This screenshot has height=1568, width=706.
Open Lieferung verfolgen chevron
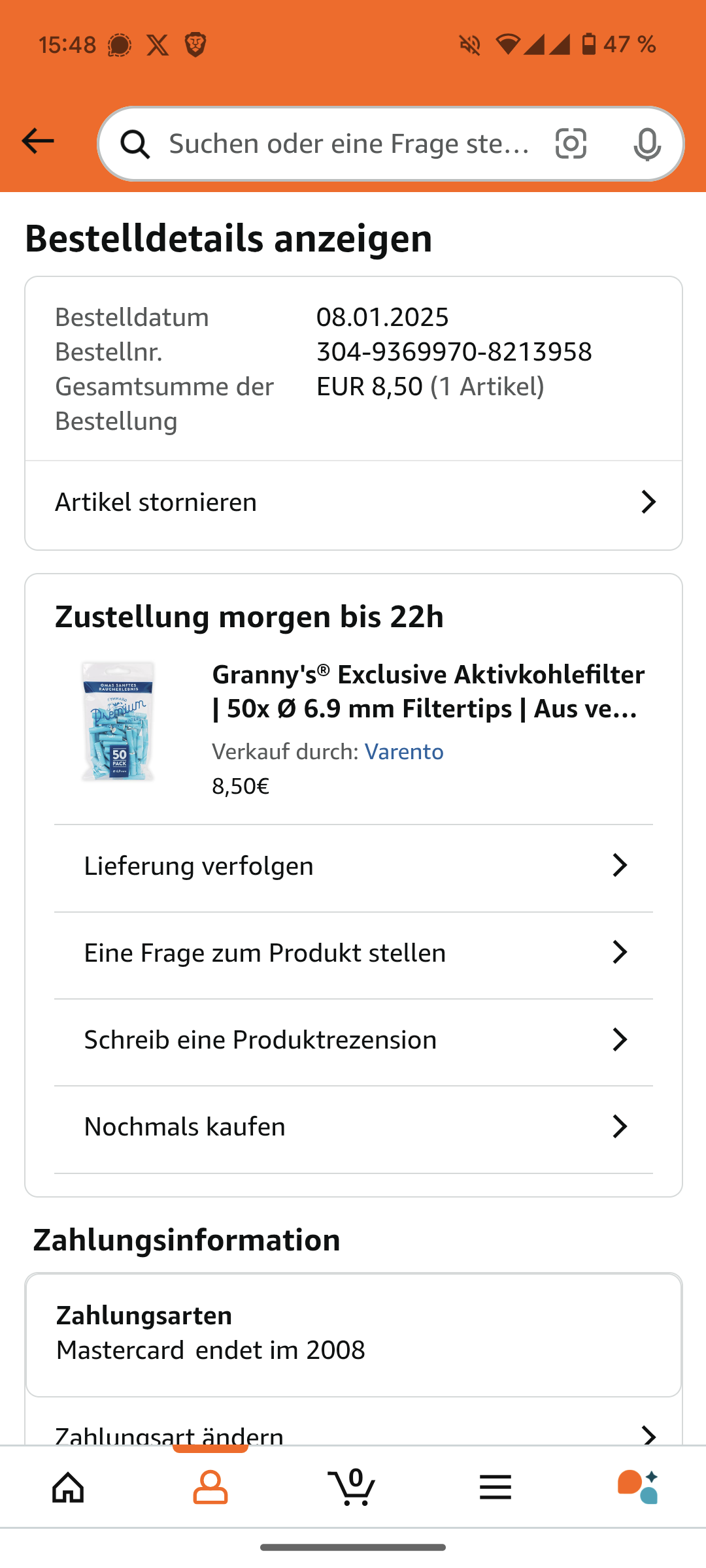pyautogui.click(x=619, y=866)
